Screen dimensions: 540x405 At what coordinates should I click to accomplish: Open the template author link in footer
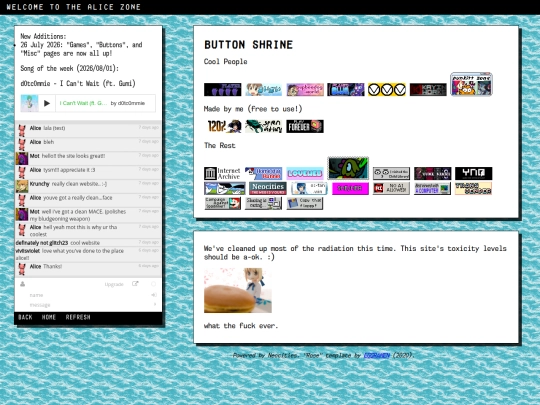click(x=377, y=355)
